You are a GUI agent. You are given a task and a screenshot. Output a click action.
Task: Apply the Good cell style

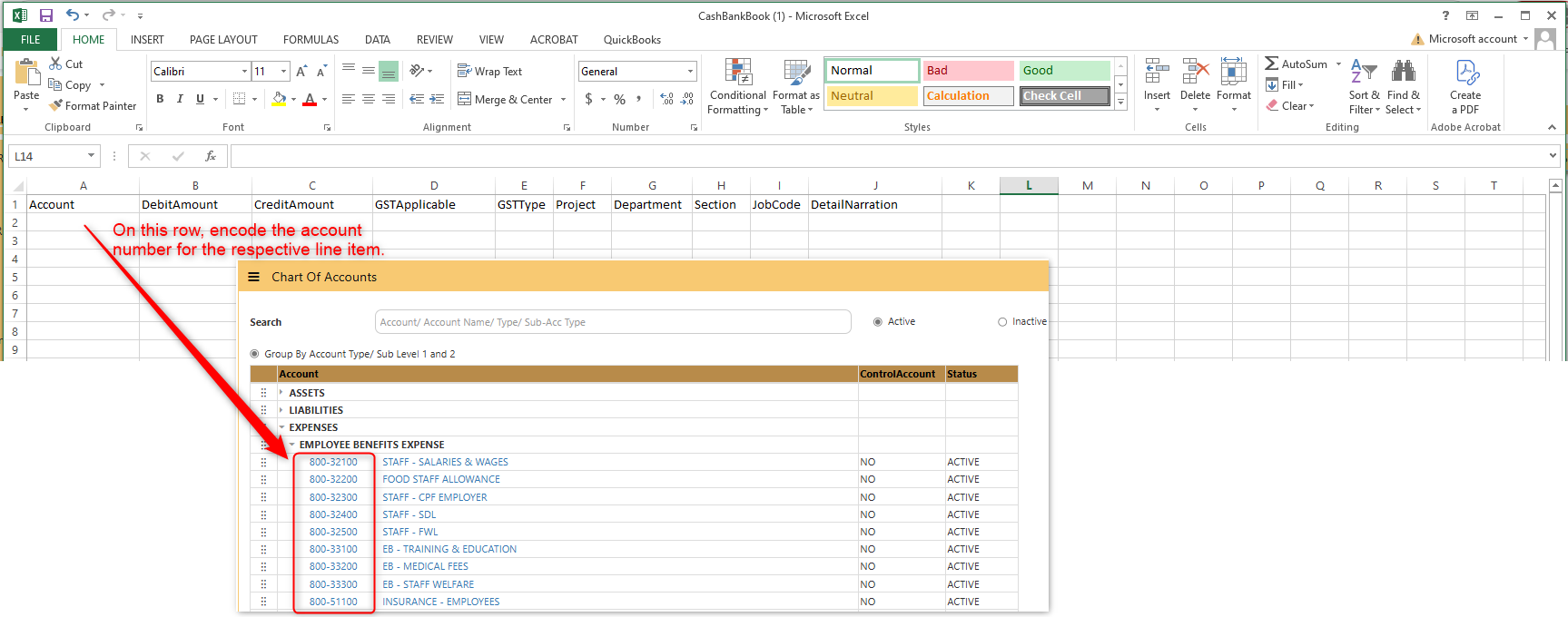1065,70
